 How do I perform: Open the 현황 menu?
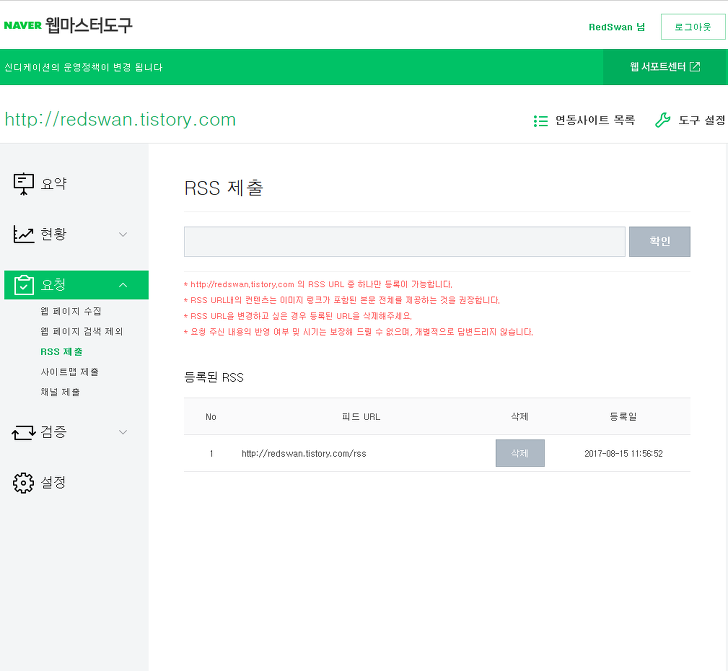point(54,234)
